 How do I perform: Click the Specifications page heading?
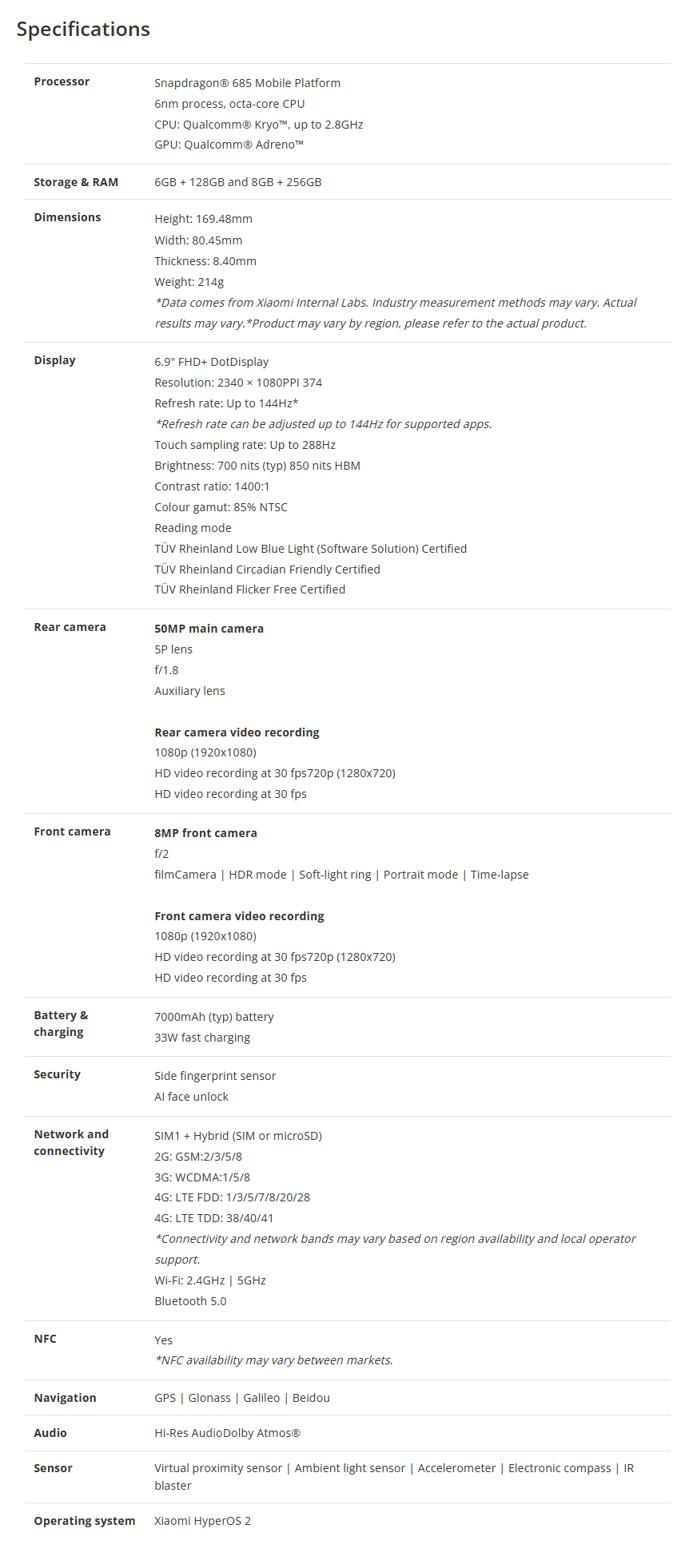[x=83, y=30]
